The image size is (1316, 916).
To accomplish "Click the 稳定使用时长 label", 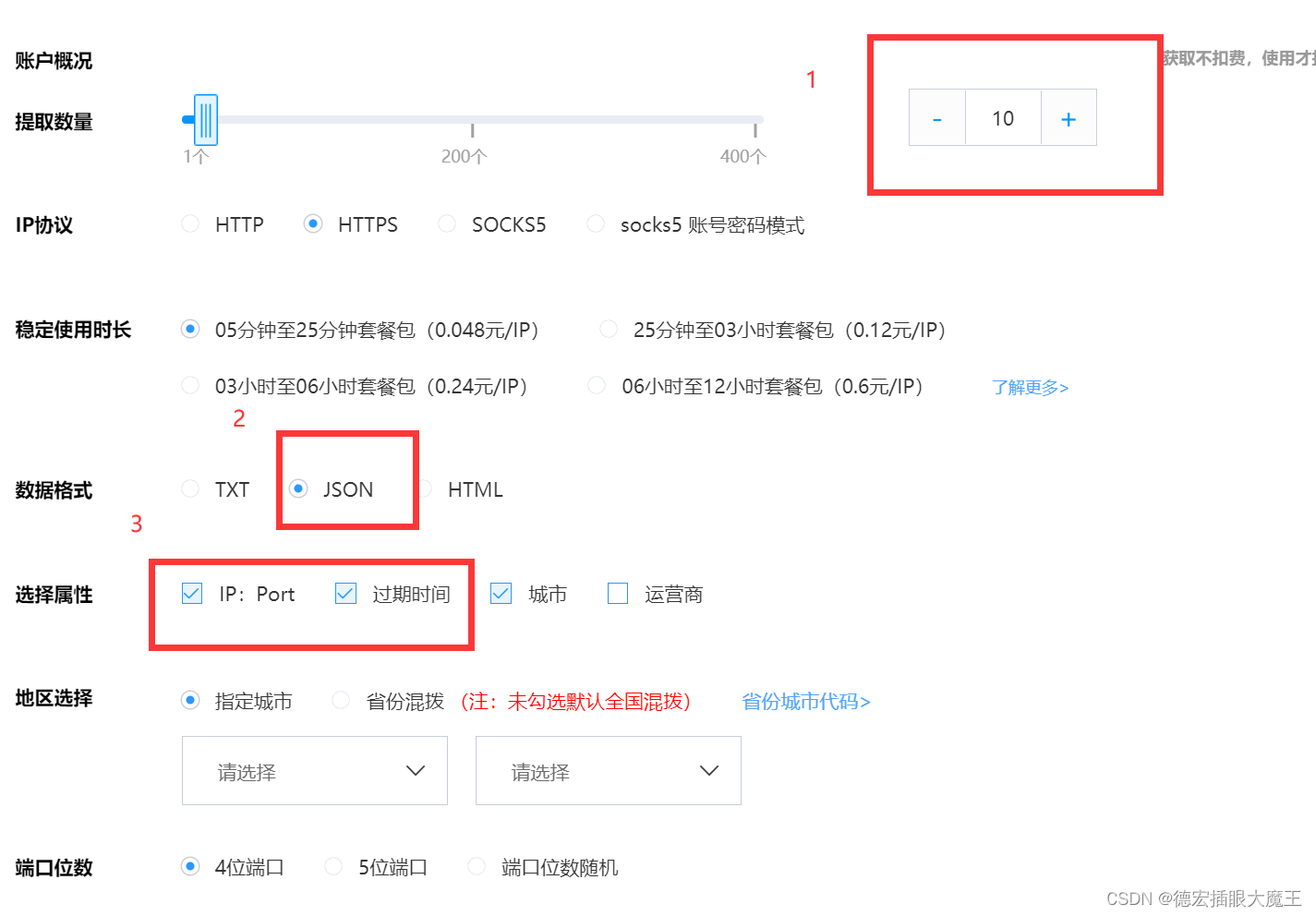I will 73,330.
